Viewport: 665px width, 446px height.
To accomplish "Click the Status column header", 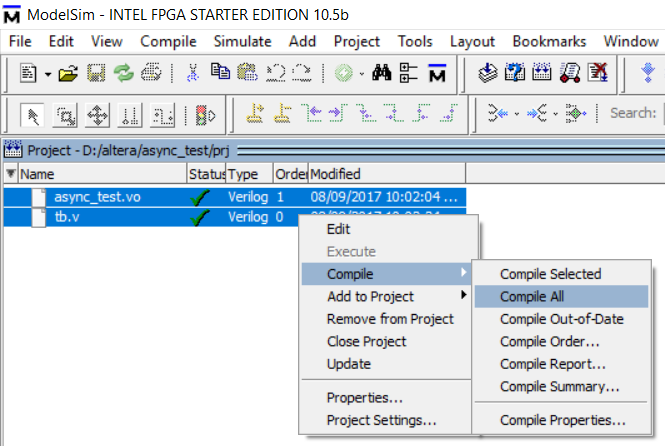I will pyautogui.click(x=205, y=174).
